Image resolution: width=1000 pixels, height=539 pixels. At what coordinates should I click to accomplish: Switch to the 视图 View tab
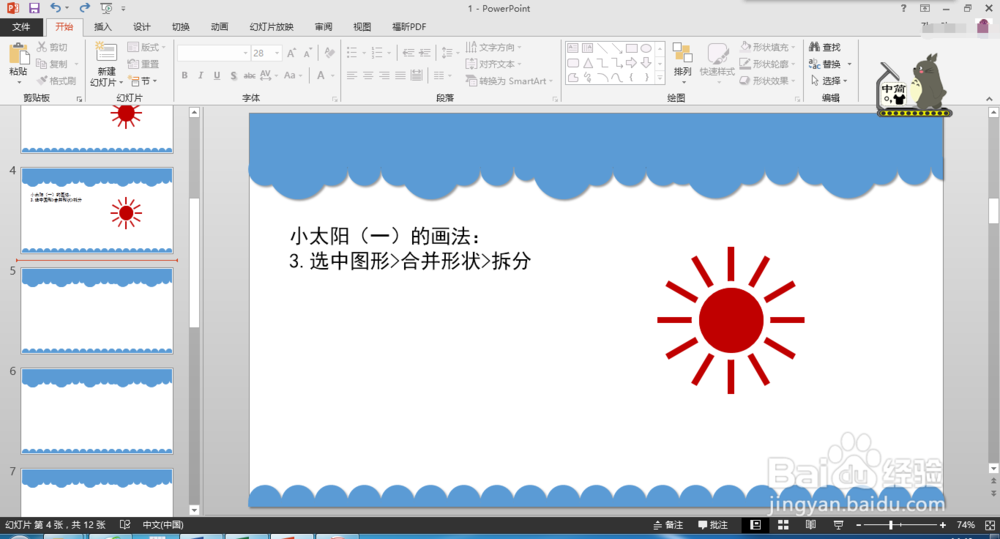coord(362,27)
